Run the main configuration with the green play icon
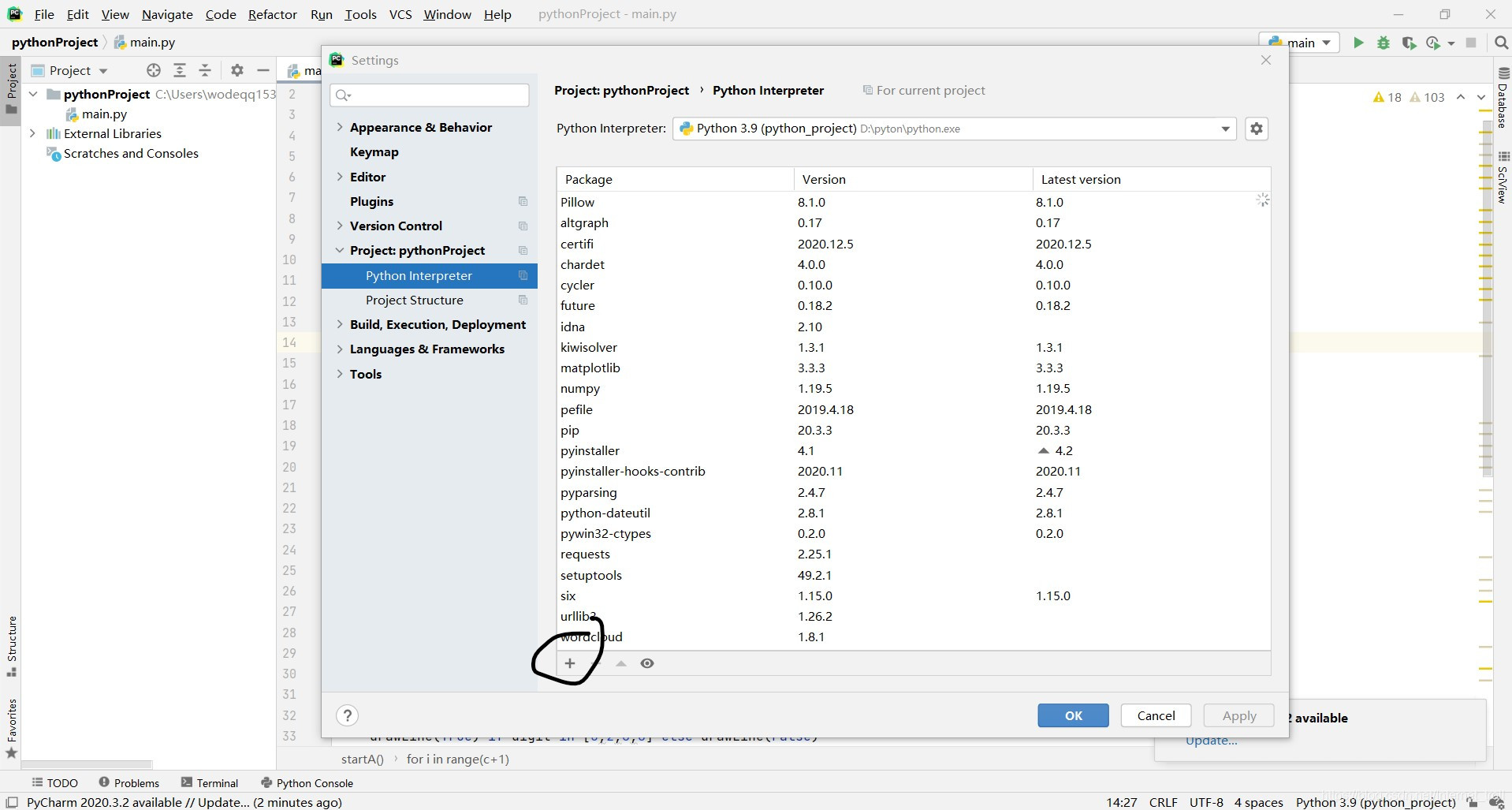 coord(1358,43)
